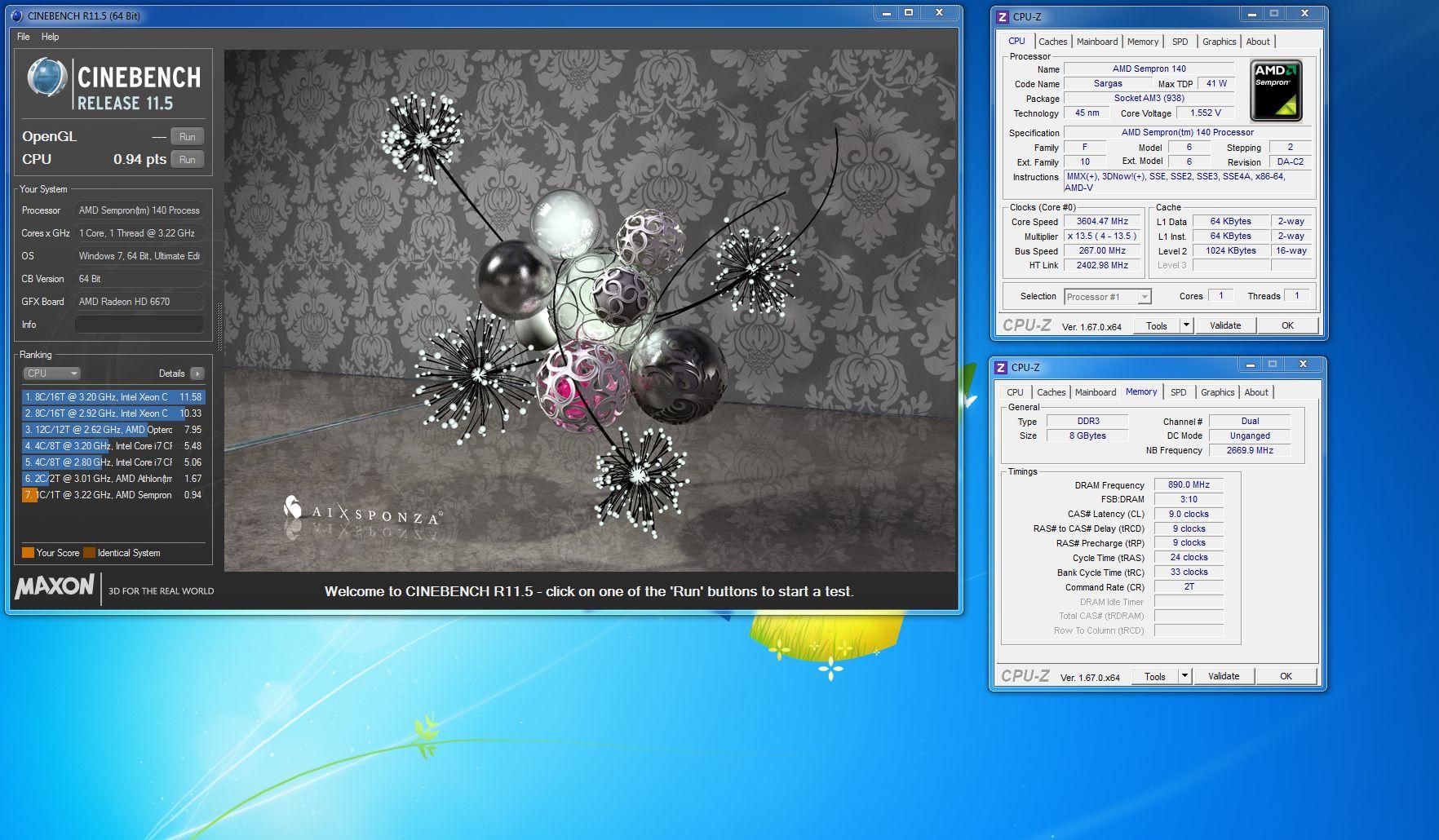Open Tools dropdown arrow in upper CPU-Z window
The height and width of the screenshot is (840, 1439).
[x=1186, y=325]
